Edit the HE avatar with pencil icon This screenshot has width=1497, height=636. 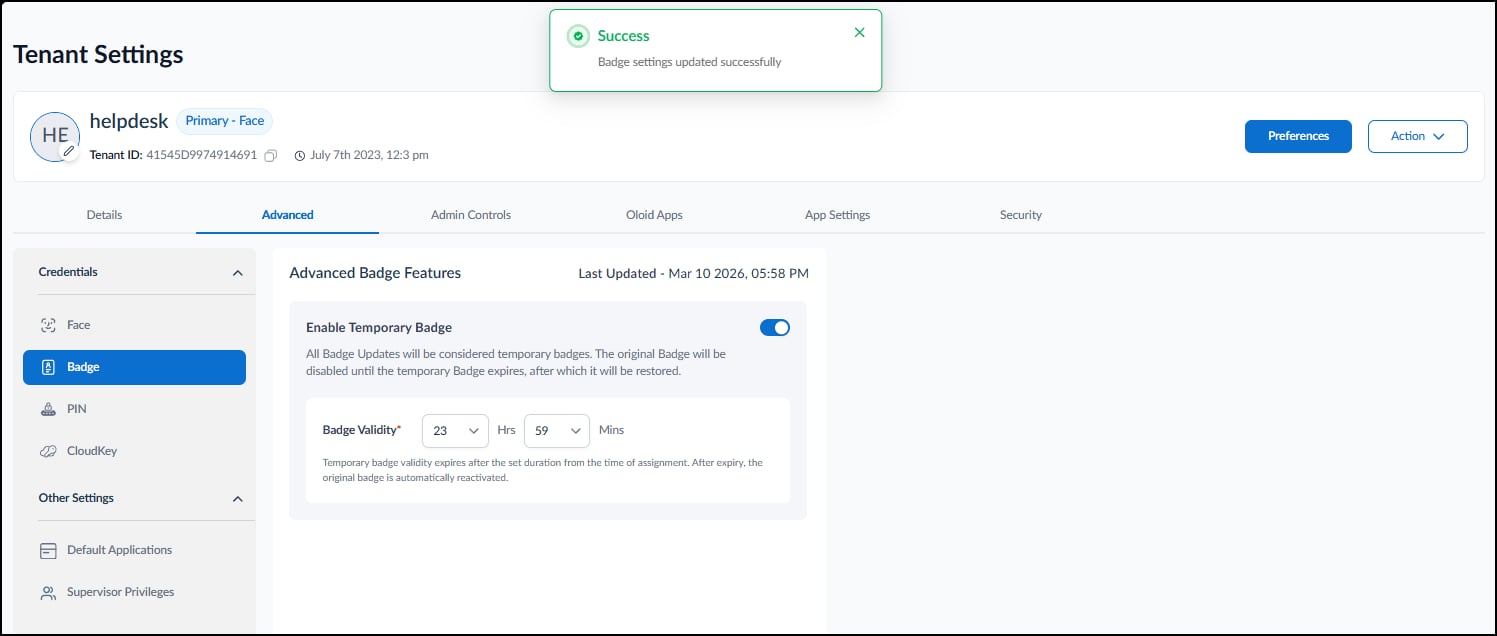tap(68, 151)
